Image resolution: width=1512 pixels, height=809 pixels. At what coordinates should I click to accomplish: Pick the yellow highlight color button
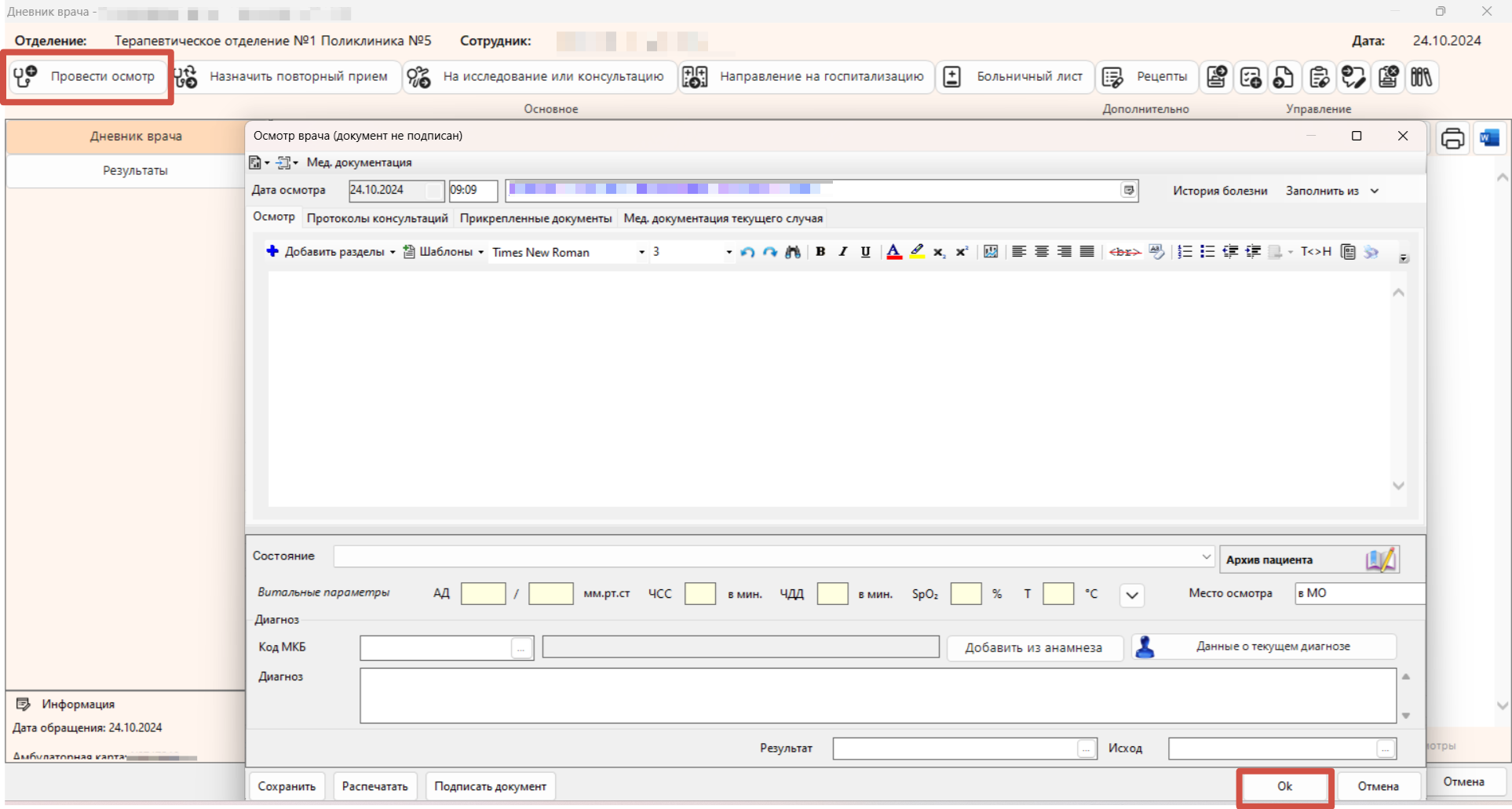(917, 252)
